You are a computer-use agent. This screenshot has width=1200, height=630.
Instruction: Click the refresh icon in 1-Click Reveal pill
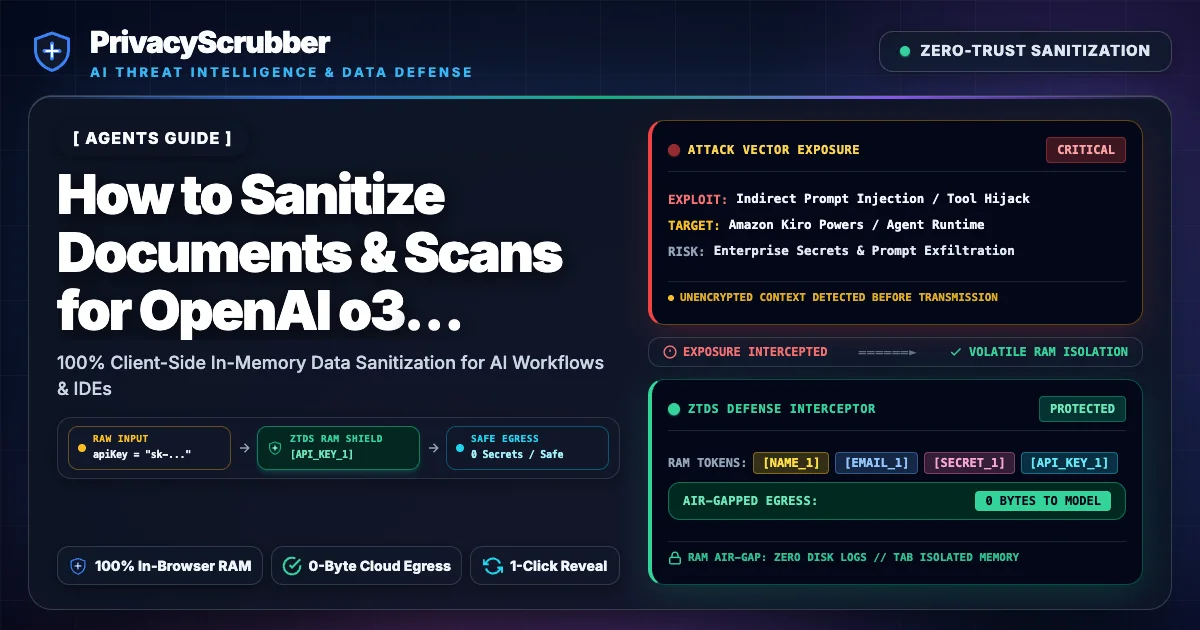(x=492, y=566)
